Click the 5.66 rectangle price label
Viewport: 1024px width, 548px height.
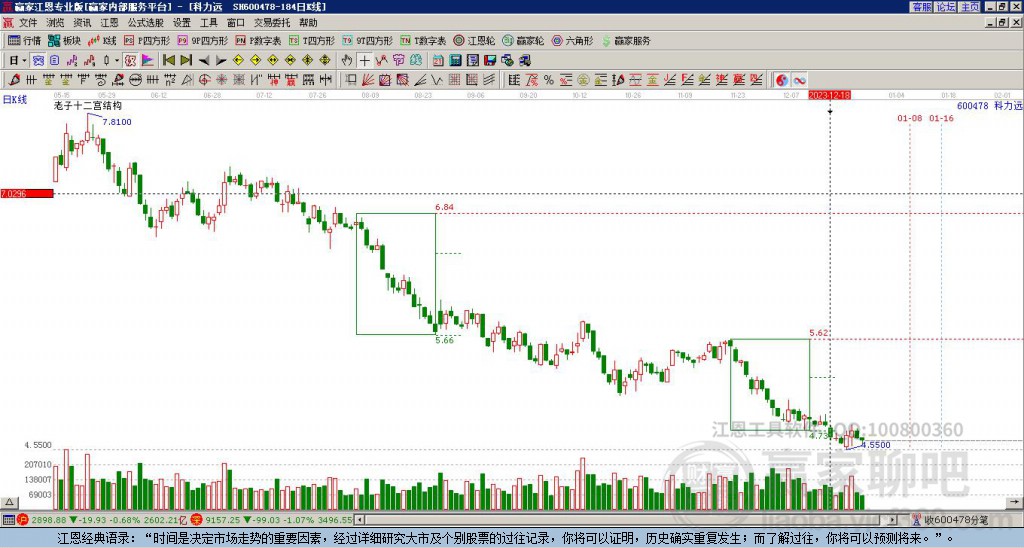click(x=445, y=340)
